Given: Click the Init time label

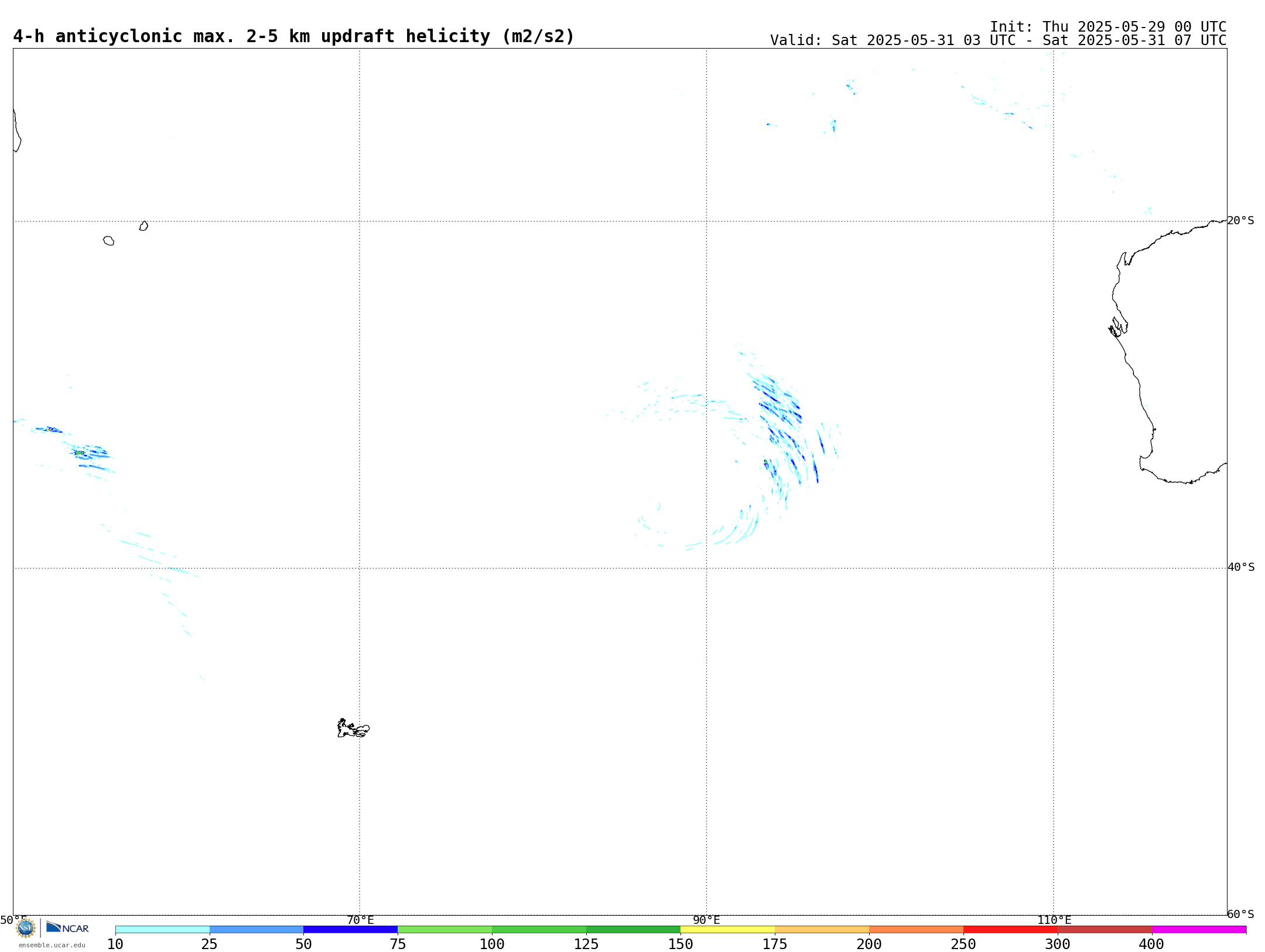Looking at the screenshot, I should [x=1108, y=27].
